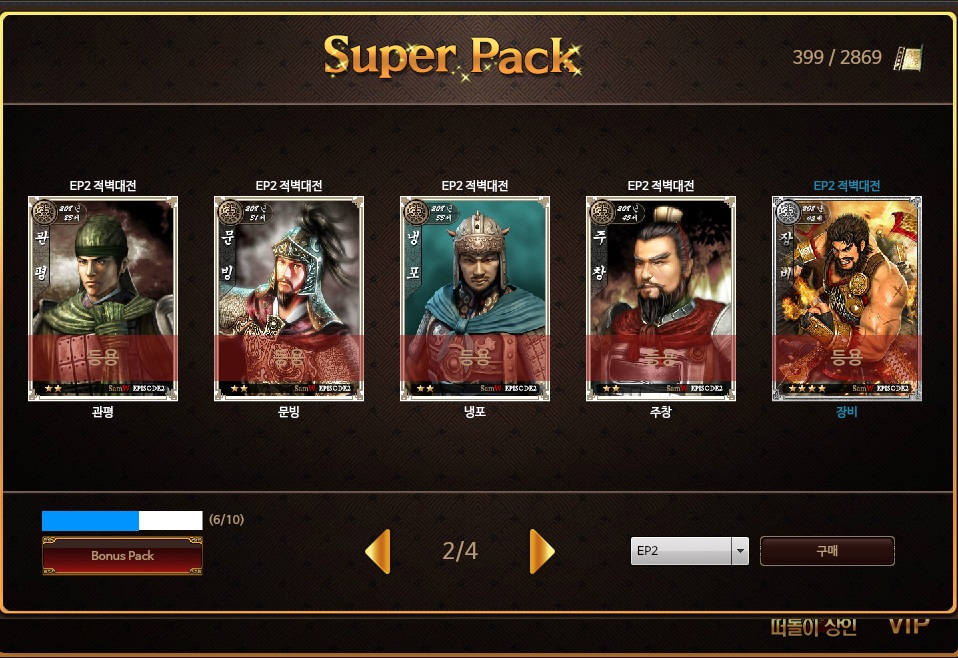The width and height of the screenshot is (958, 658).
Task: Open the EP2 episode dropdown arrow
Action: pos(740,551)
